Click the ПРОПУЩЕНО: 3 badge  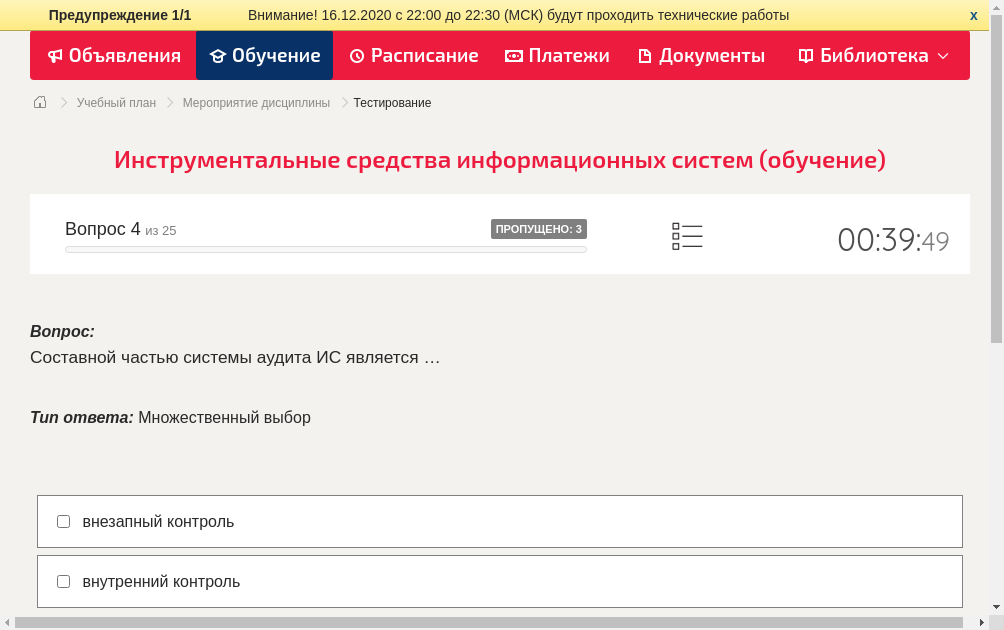538,228
